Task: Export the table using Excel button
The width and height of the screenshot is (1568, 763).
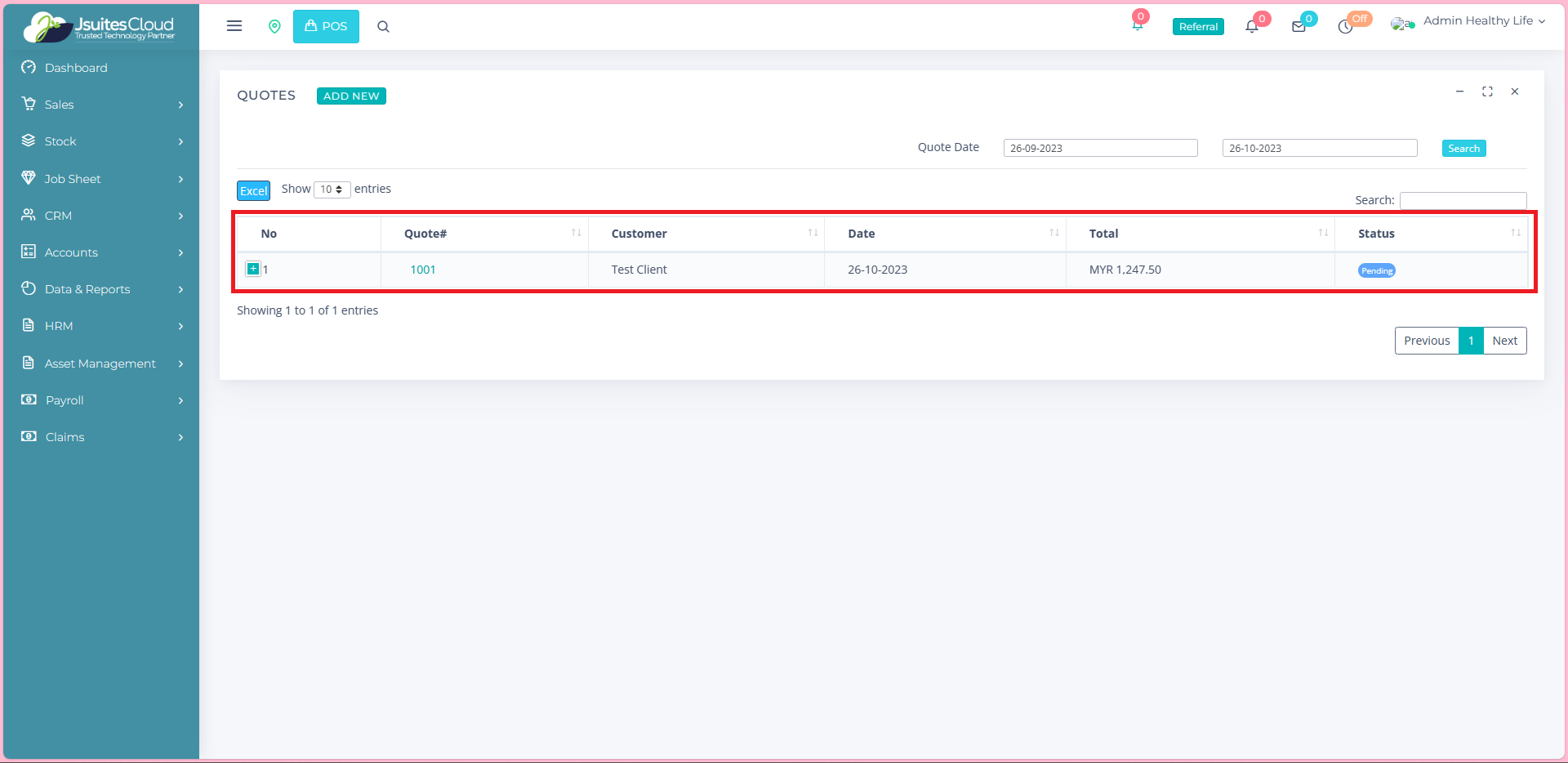Action: (253, 190)
